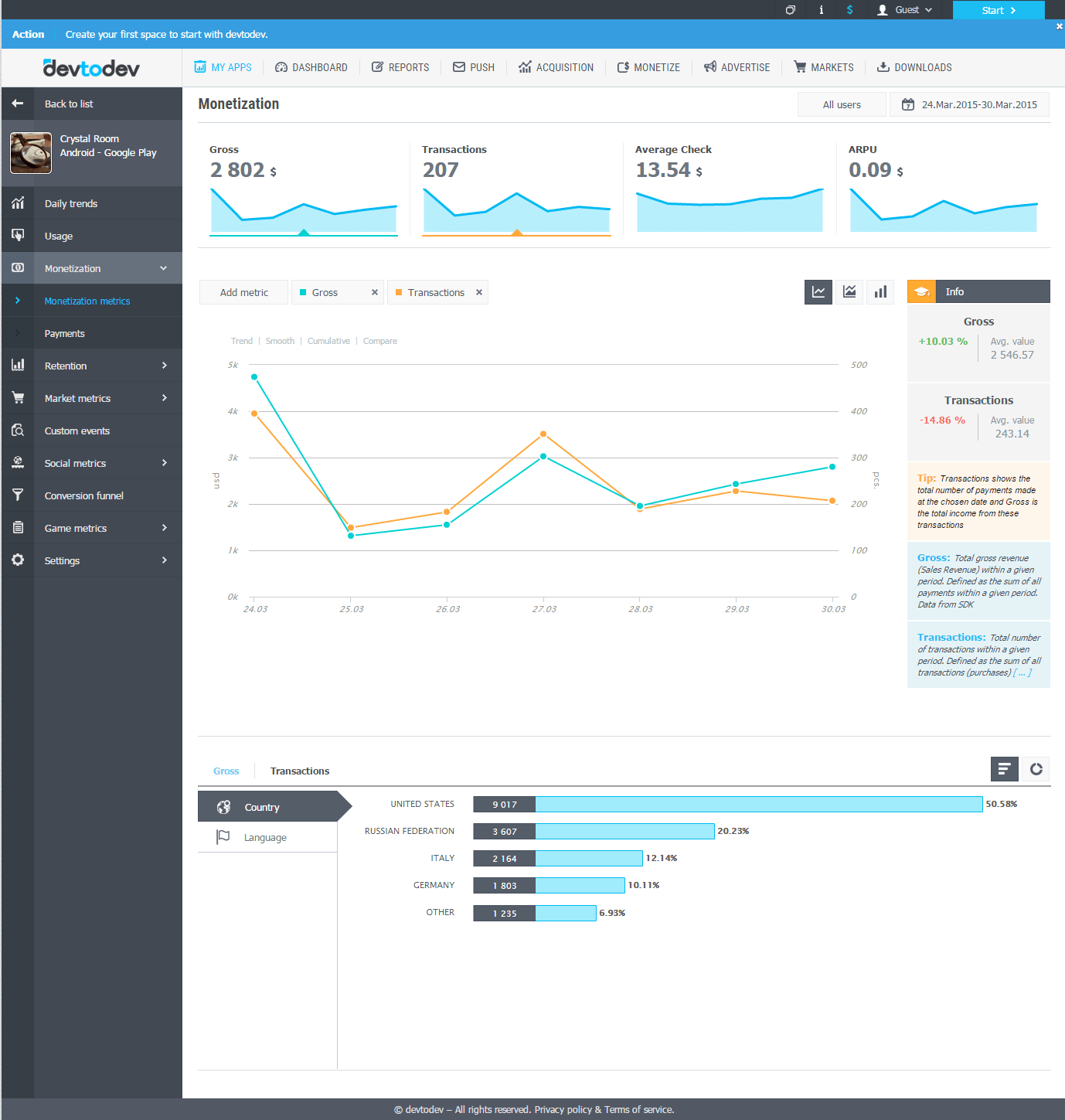The image size is (1065, 1120).
Task: Open the date range picker
Action: (x=969, y=104)
